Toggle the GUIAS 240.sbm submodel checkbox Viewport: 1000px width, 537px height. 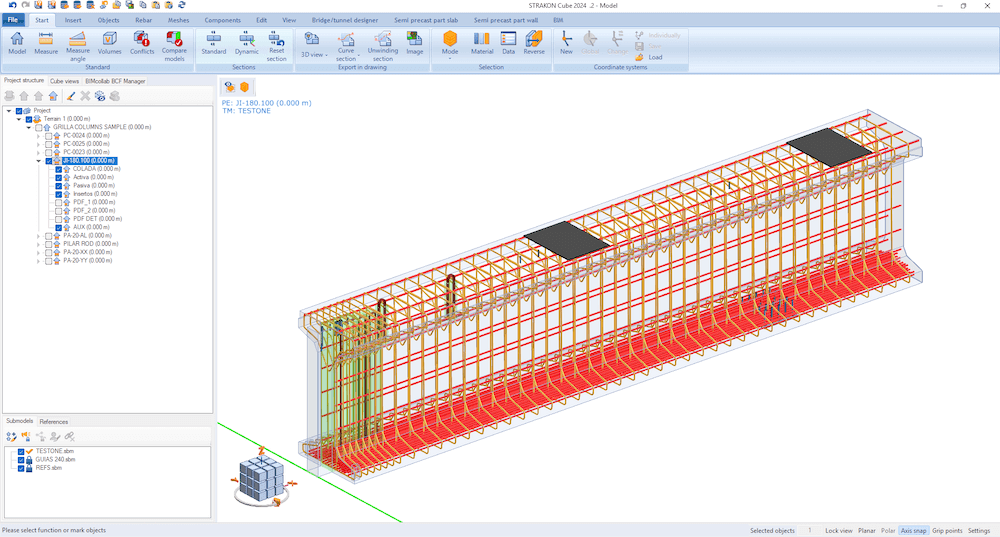[x=20, y=460]
